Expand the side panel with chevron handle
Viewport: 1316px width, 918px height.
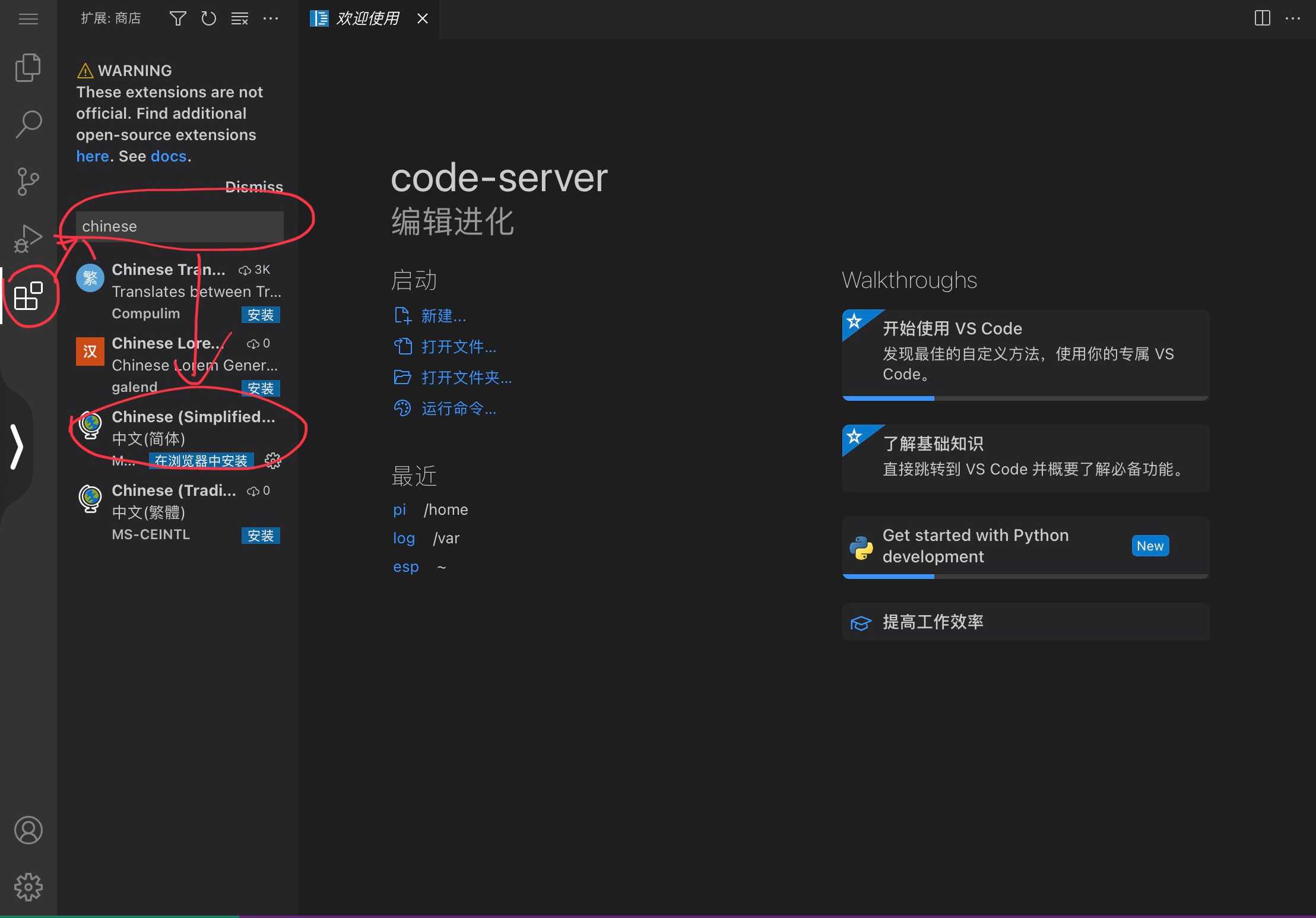[17, 447]
